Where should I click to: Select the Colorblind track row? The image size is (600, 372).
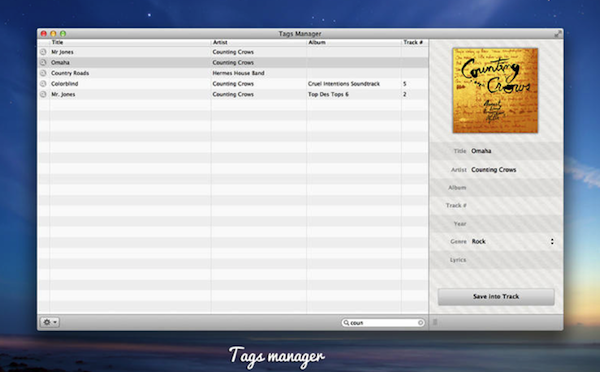[233, 83]
